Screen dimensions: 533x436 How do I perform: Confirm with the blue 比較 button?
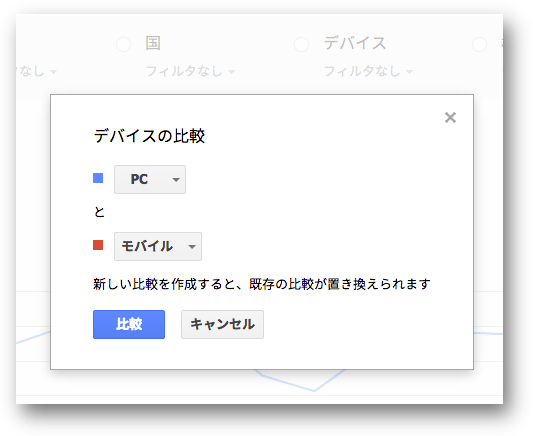pyautogui.click(x=129, y=324)
